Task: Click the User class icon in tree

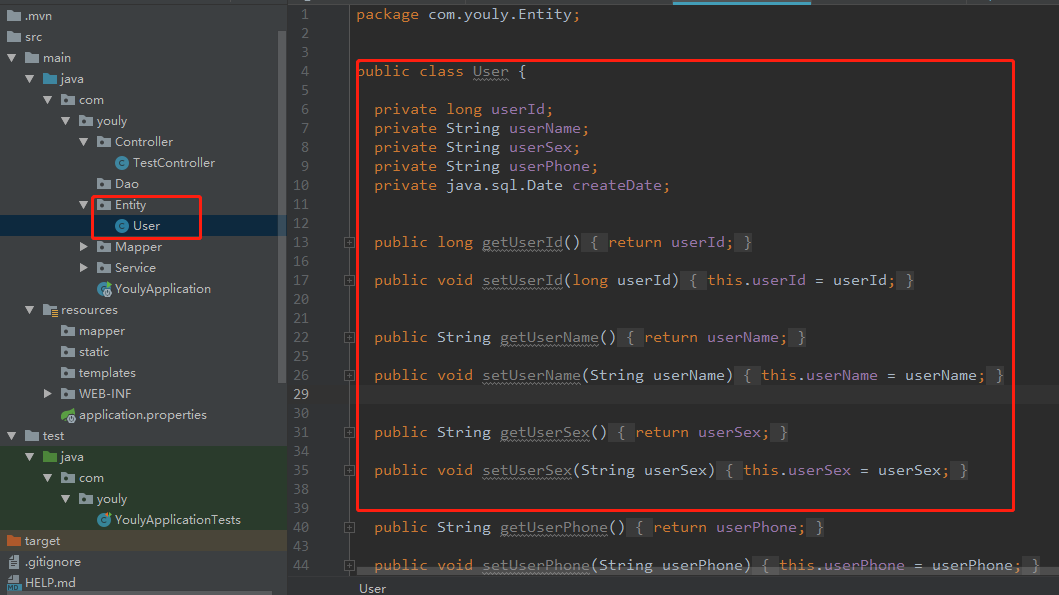Action: 122,226
